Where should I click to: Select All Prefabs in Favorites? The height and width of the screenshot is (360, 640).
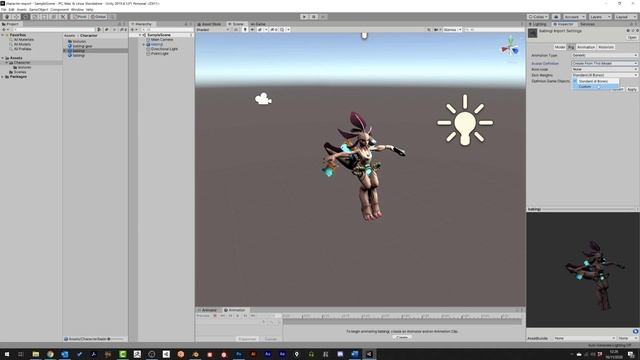[x=22, y=49]
